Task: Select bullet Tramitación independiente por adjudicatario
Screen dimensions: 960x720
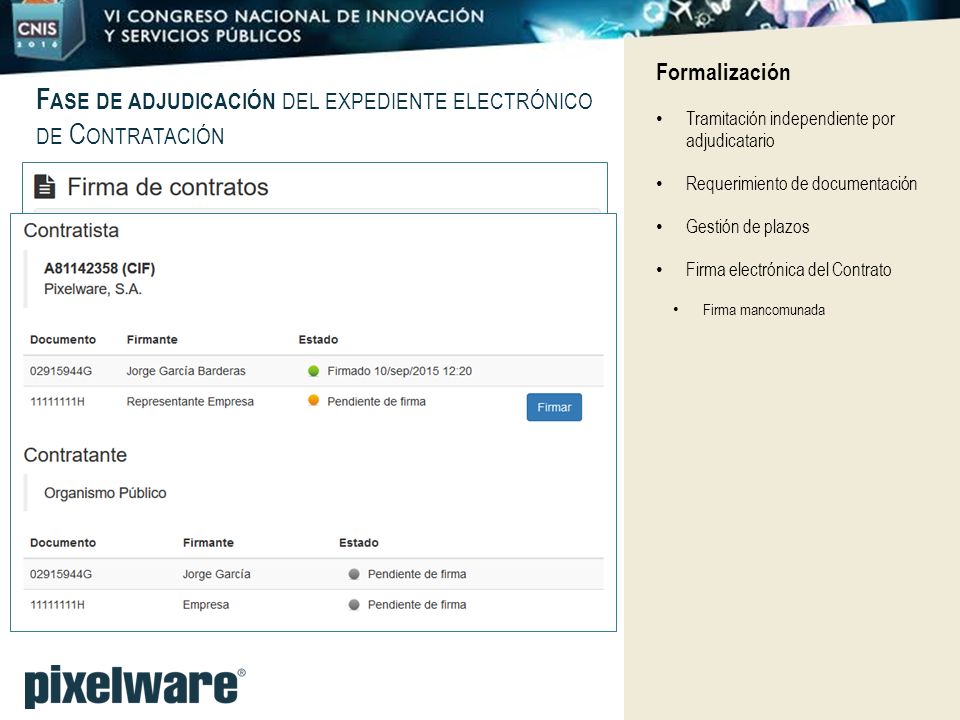Action: point(790,129)
